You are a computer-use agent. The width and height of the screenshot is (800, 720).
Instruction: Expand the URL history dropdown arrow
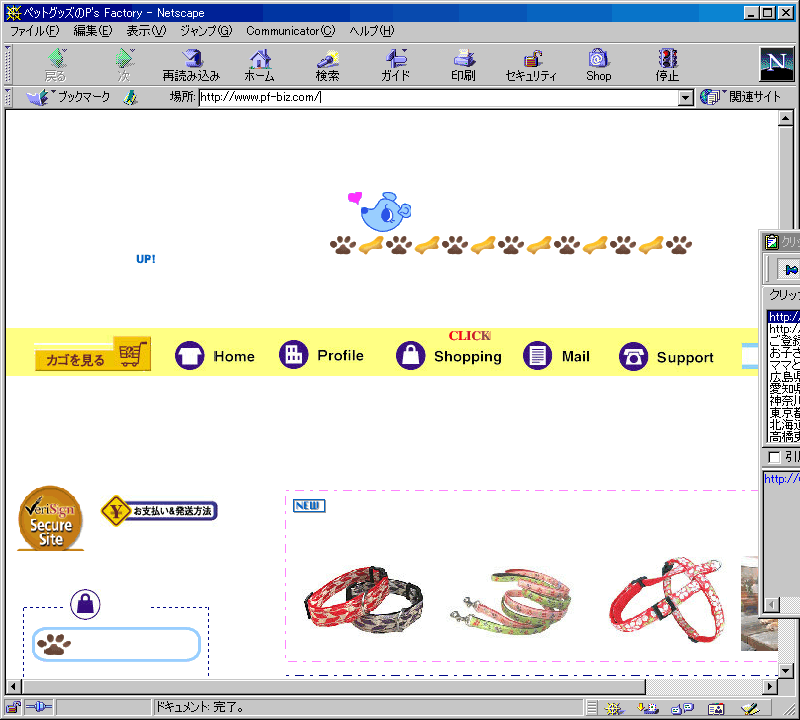pos(686,97)
